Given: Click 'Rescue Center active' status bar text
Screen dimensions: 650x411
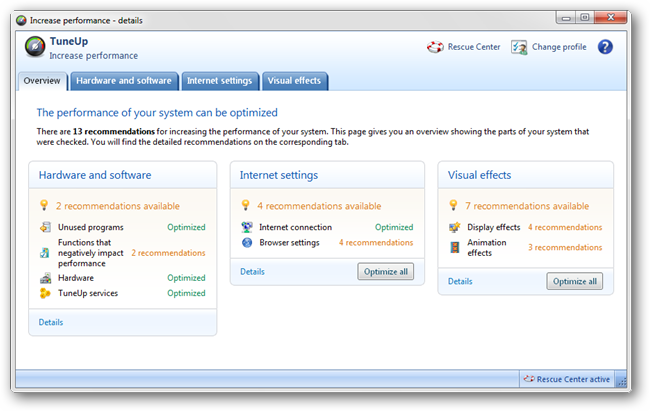Looking at the screenshot, I should 573,379.
